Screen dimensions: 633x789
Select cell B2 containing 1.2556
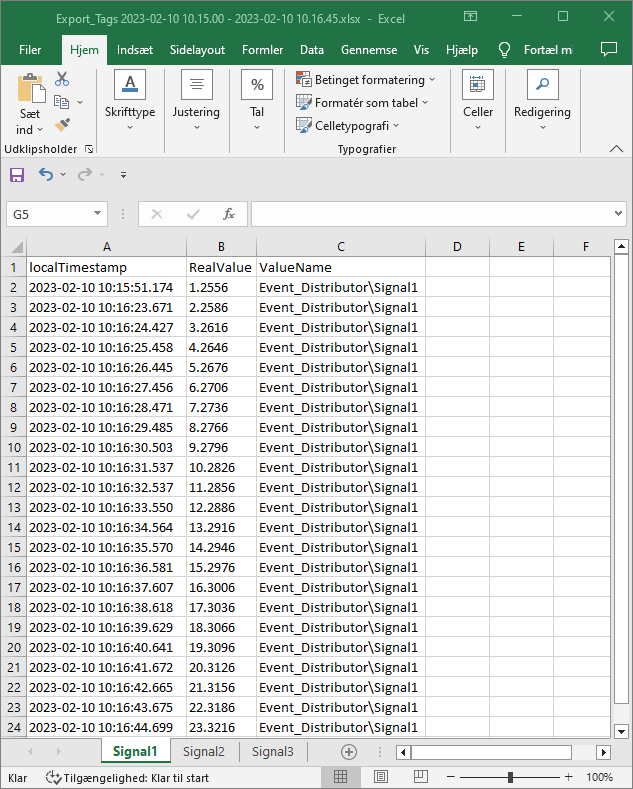point(220,287)
